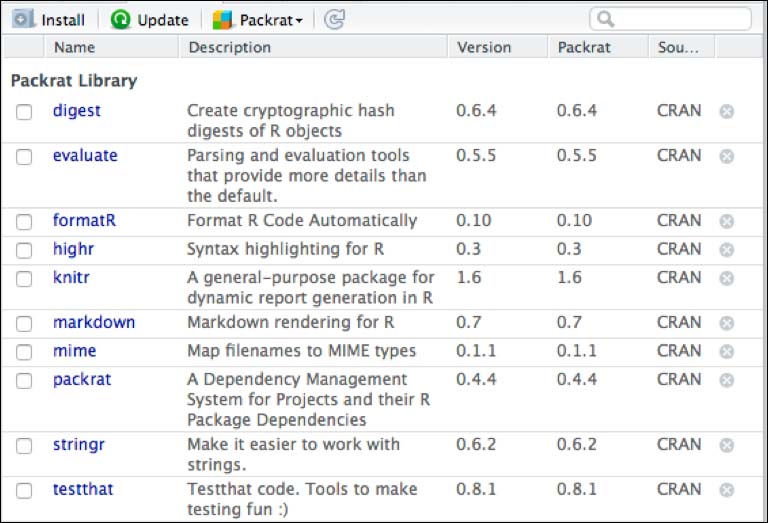Viewport: 768px width, 523px height.
Task: Click digest's version value 0.6.4
Action: (476, 111)
